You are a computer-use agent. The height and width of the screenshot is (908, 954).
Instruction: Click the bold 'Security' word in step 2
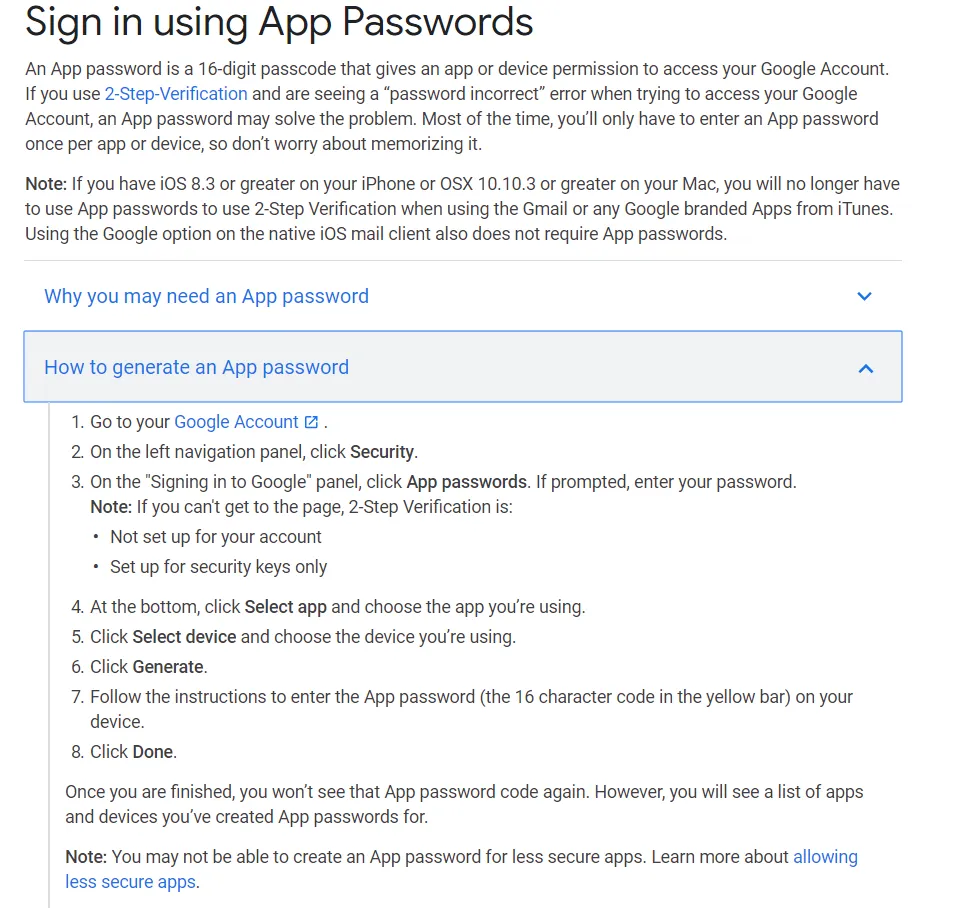point(381,452)
